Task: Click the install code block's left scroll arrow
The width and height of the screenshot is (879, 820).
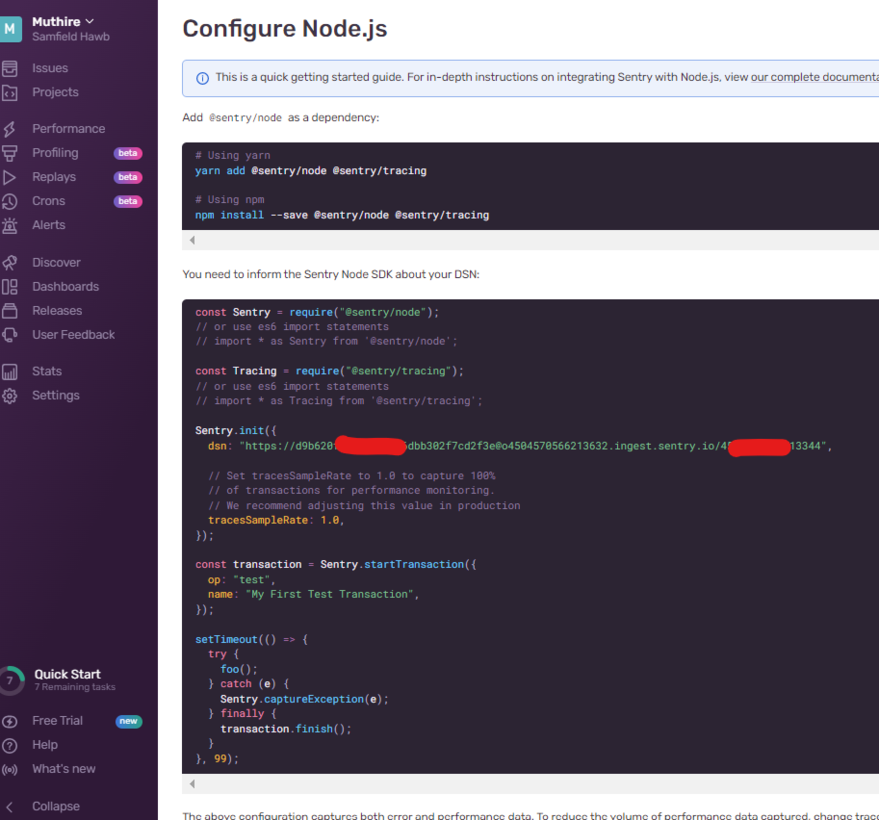Action: point(192,240)
